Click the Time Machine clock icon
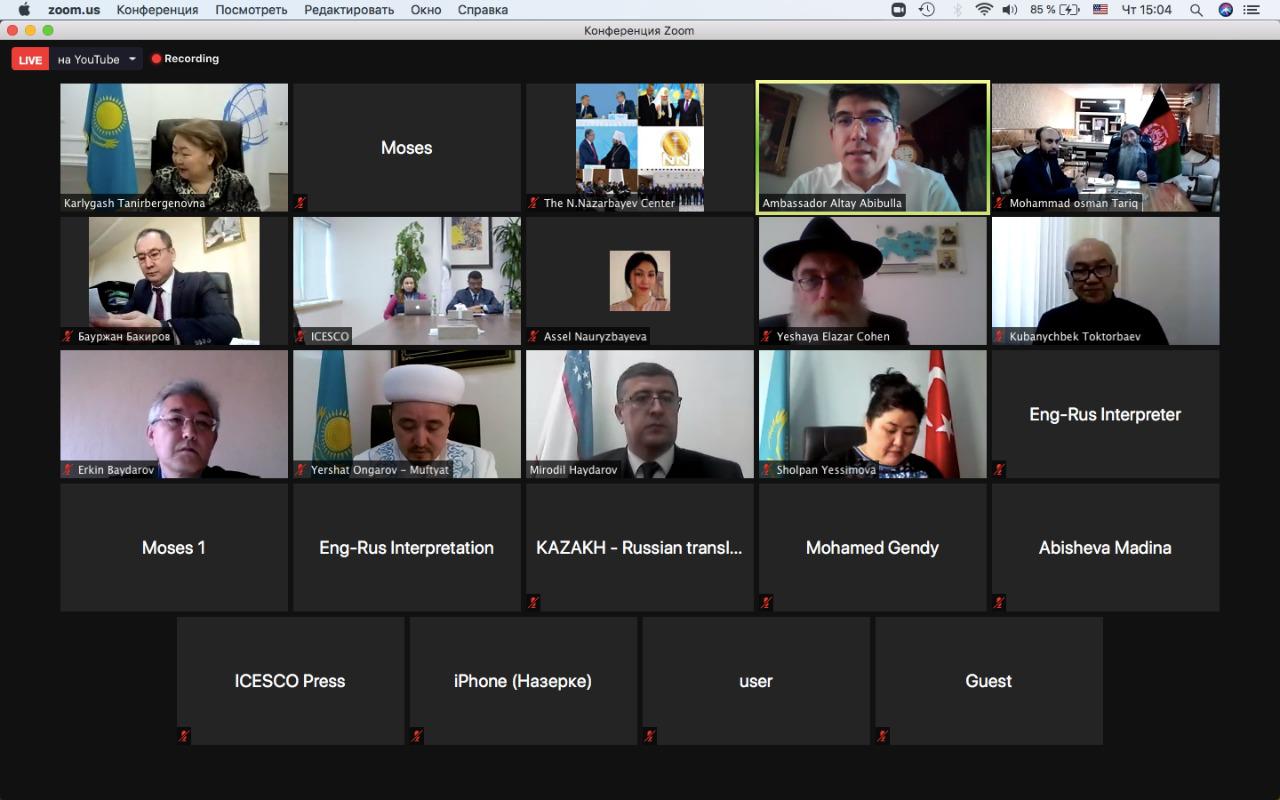Viewport: 1280px width, 800px height. (x=927, y=10)
